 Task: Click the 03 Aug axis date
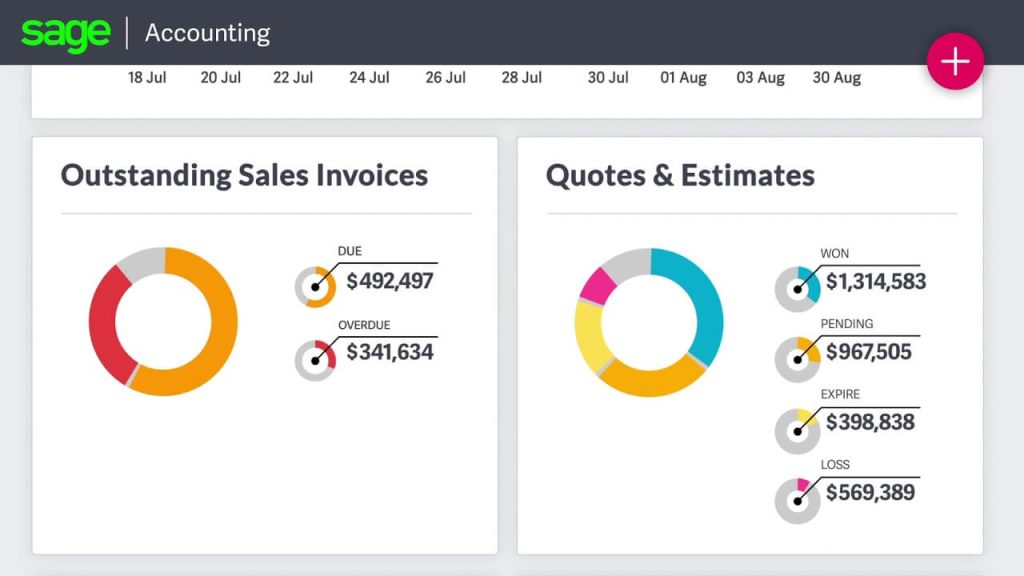(760, 78)
